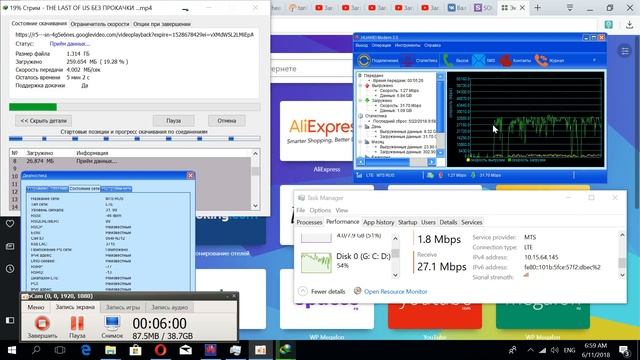Viewport: 640px width, 360px height.
Task: Open the Меню tab in oCam
Action: coord(36,307)
